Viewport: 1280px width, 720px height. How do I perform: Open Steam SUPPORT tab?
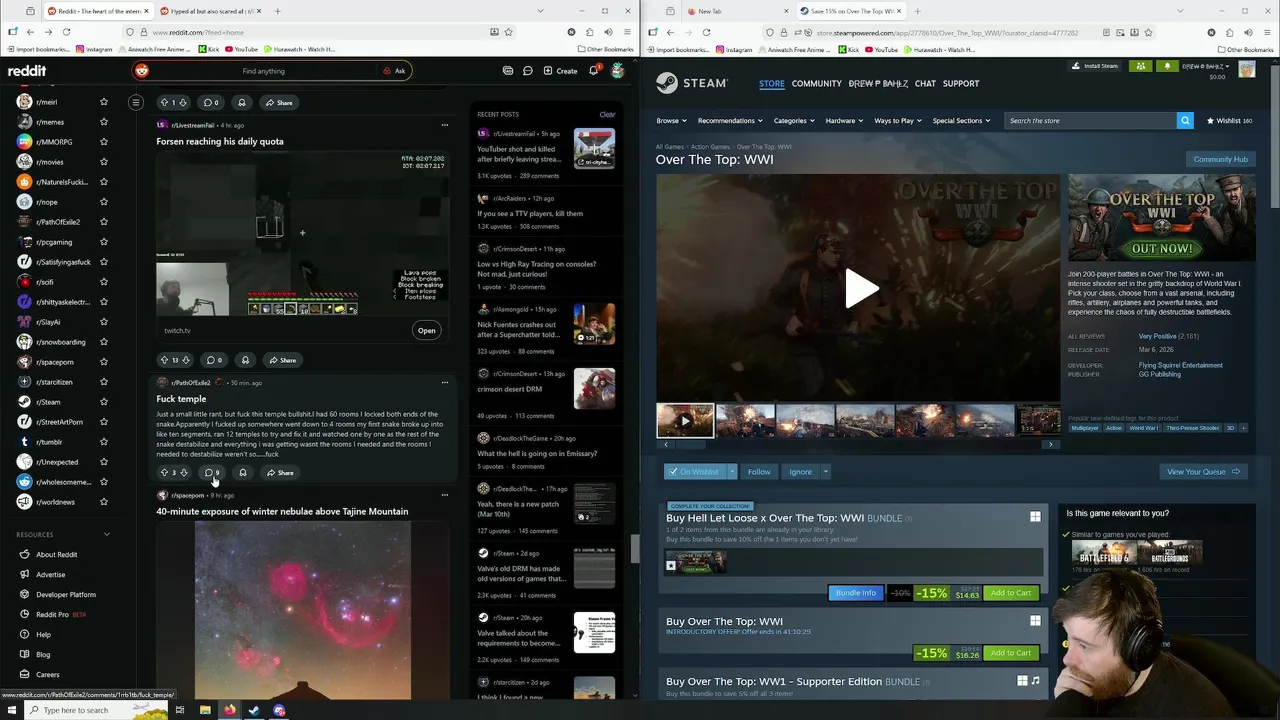pos(961,84)
